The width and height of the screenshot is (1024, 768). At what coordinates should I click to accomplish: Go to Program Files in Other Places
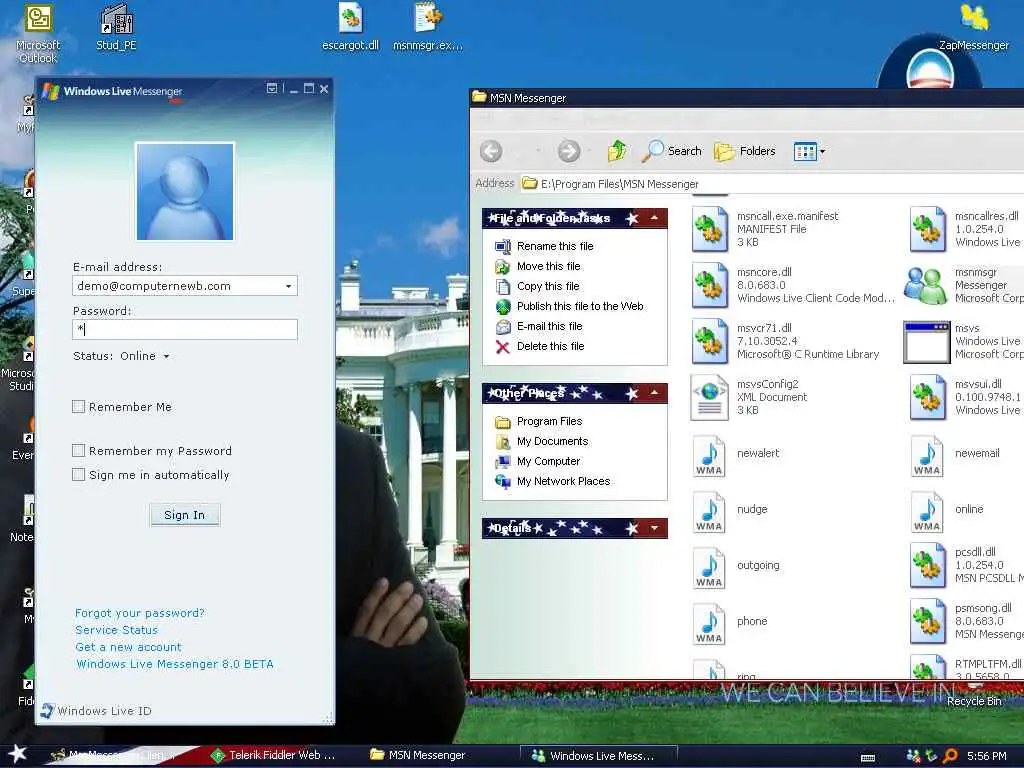coord(549,421)
